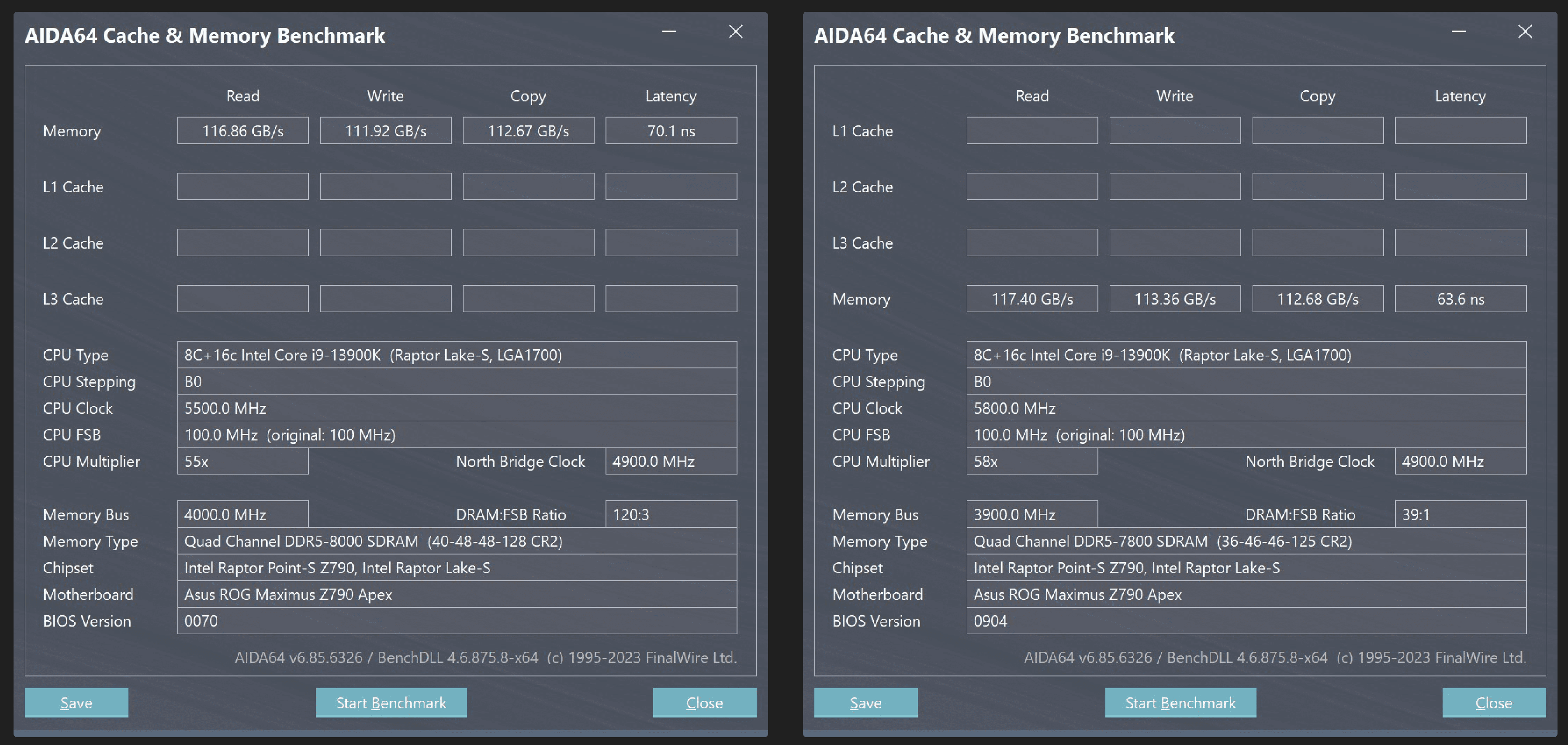
Task: Click Close button in left window
Action: coord(704,702)
